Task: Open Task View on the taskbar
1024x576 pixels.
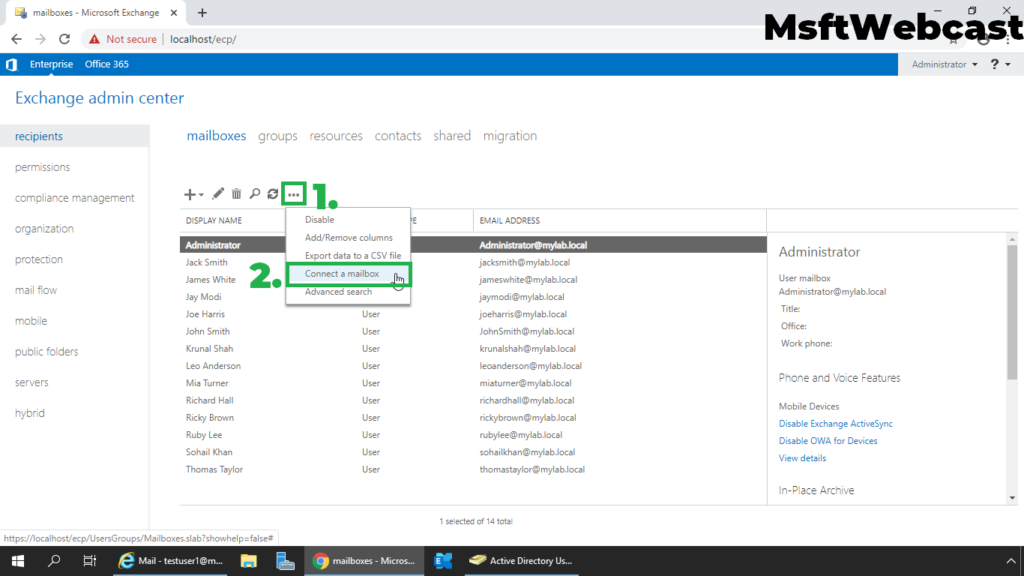Action: (x=89, y=560)
